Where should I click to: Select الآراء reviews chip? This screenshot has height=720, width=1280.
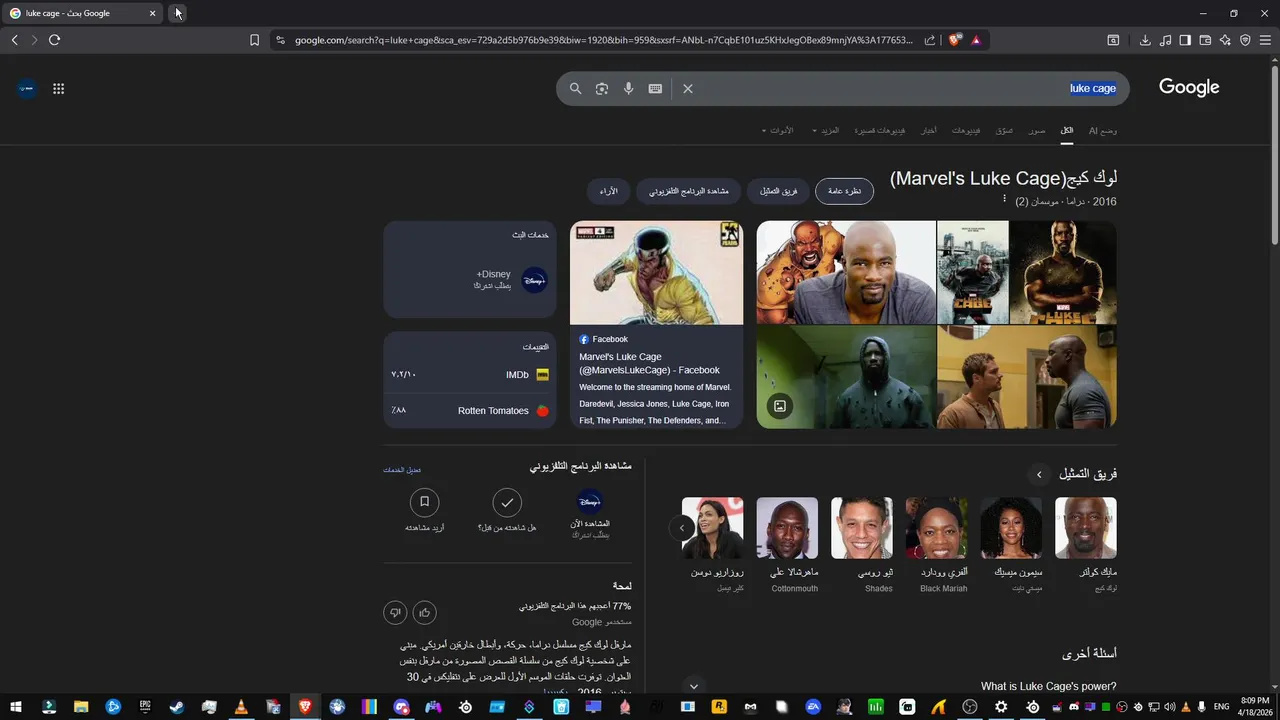(x=609, y=191)
